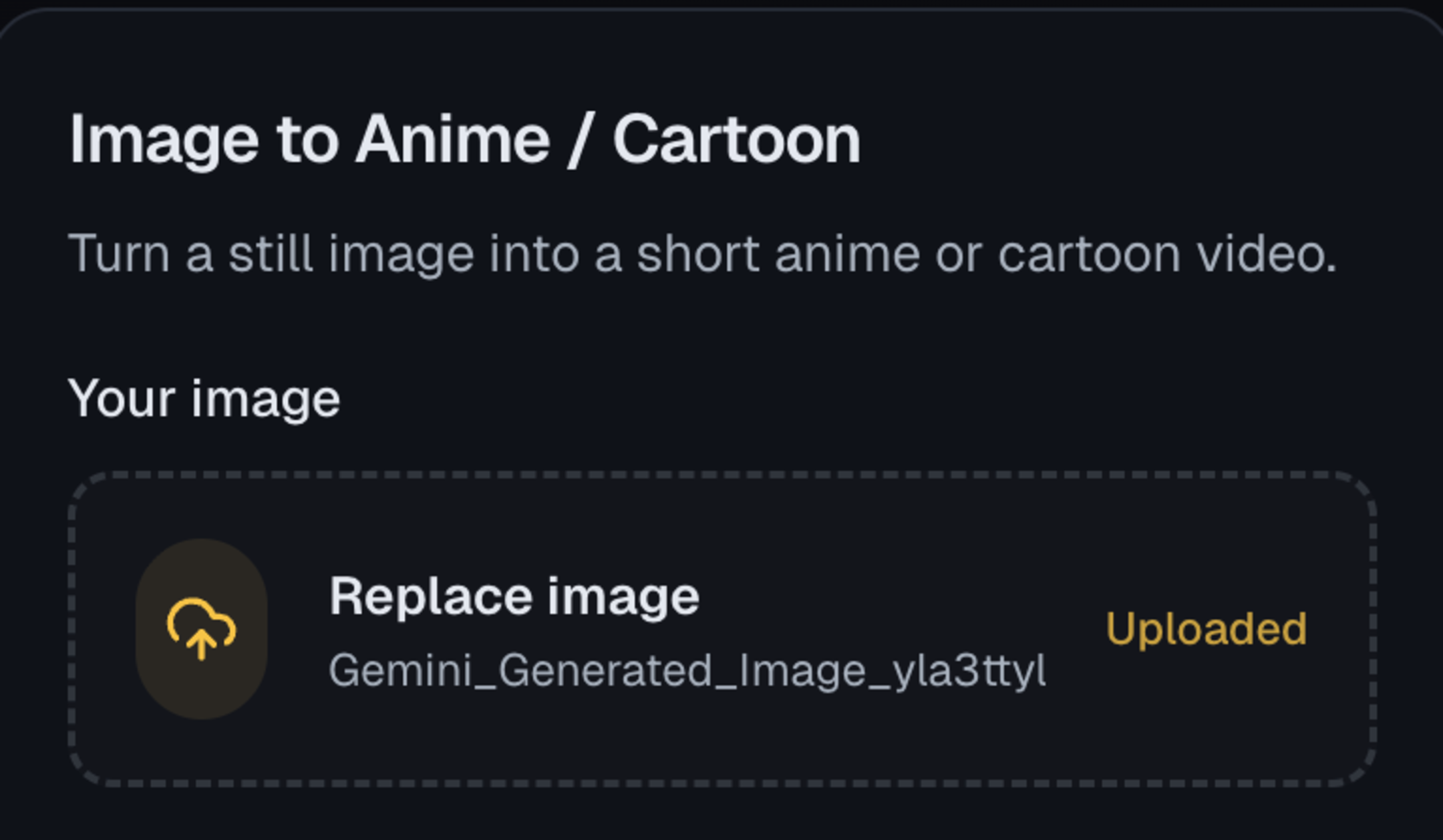Click the word "Anime" in the heading

pyautogui.click(x=453, y=140)
